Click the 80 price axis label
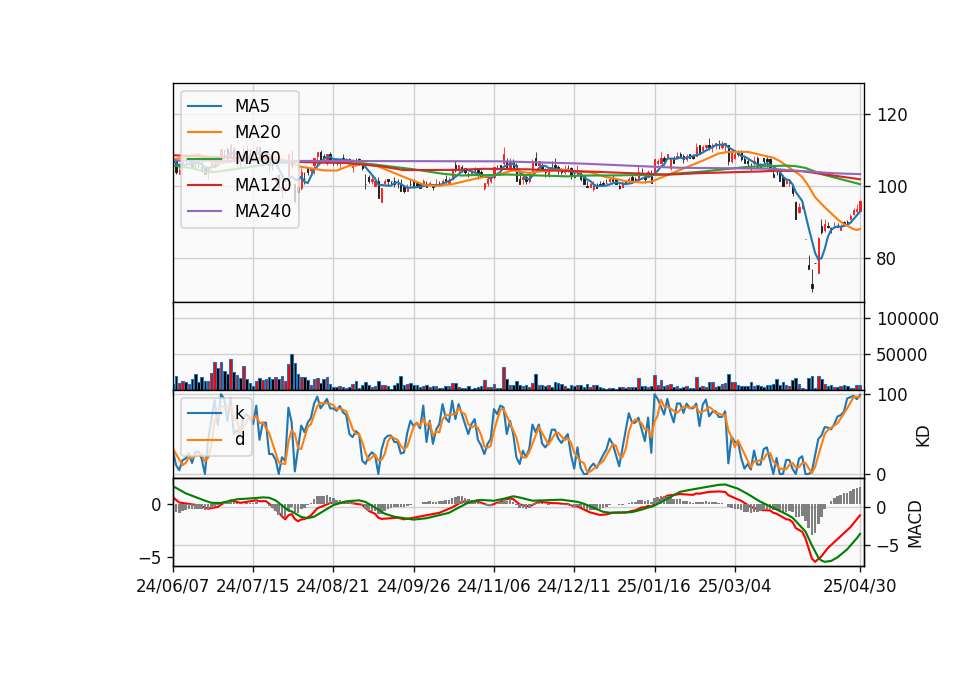The height and width of the screenshot is (690, 960). pos(887,259)
